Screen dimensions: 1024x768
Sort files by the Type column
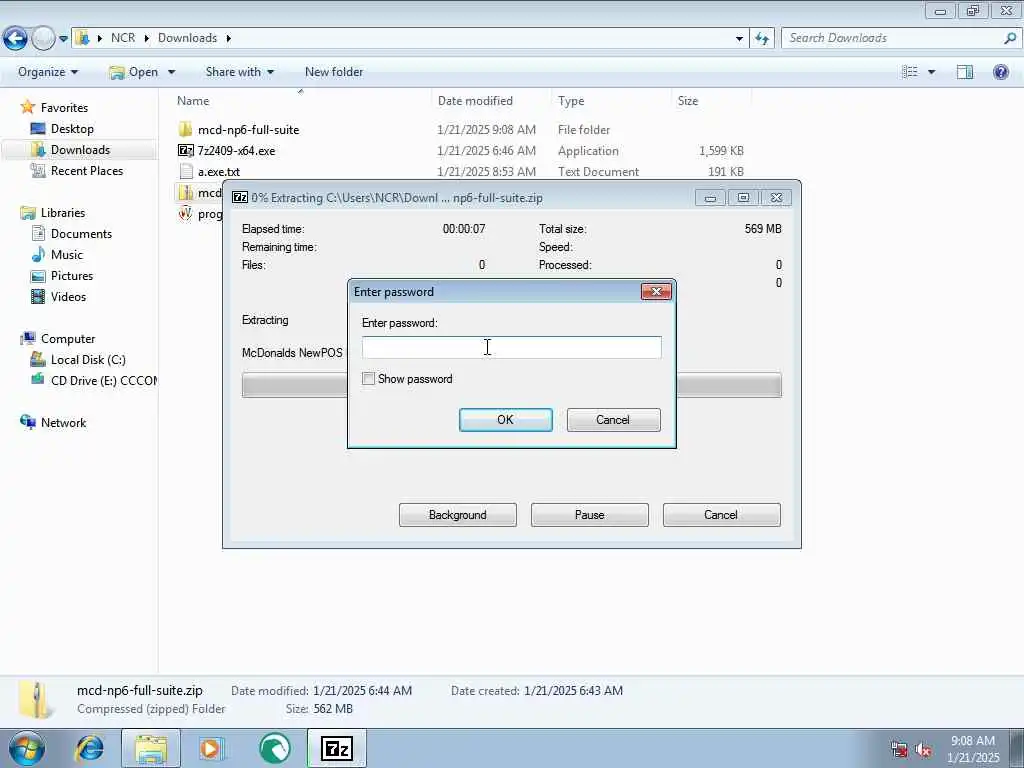[571, 101]
